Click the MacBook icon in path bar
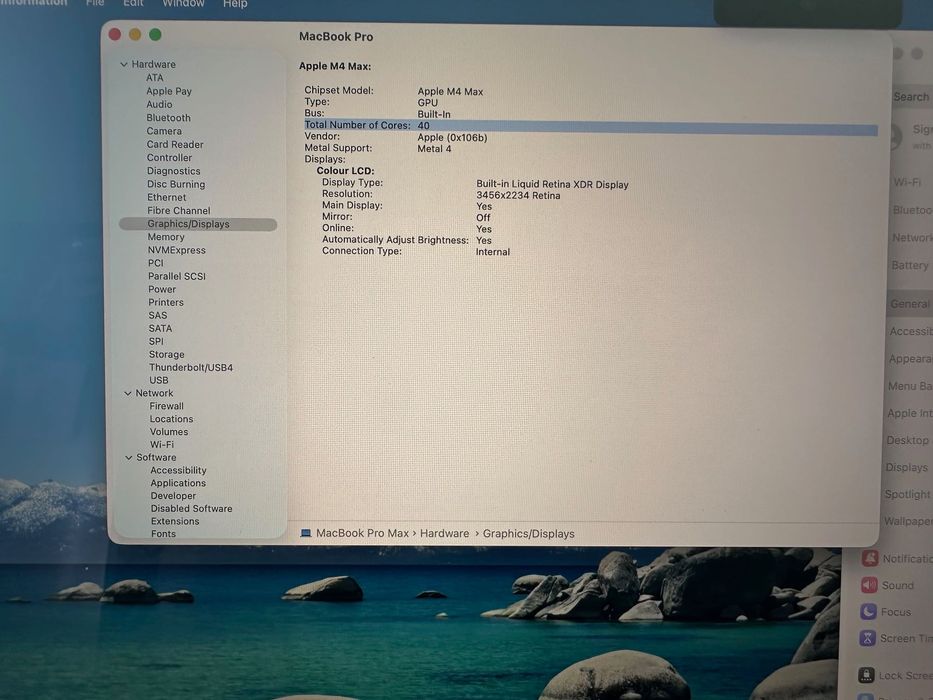This screenshot has width=933, height=700. tap(306, 533)
